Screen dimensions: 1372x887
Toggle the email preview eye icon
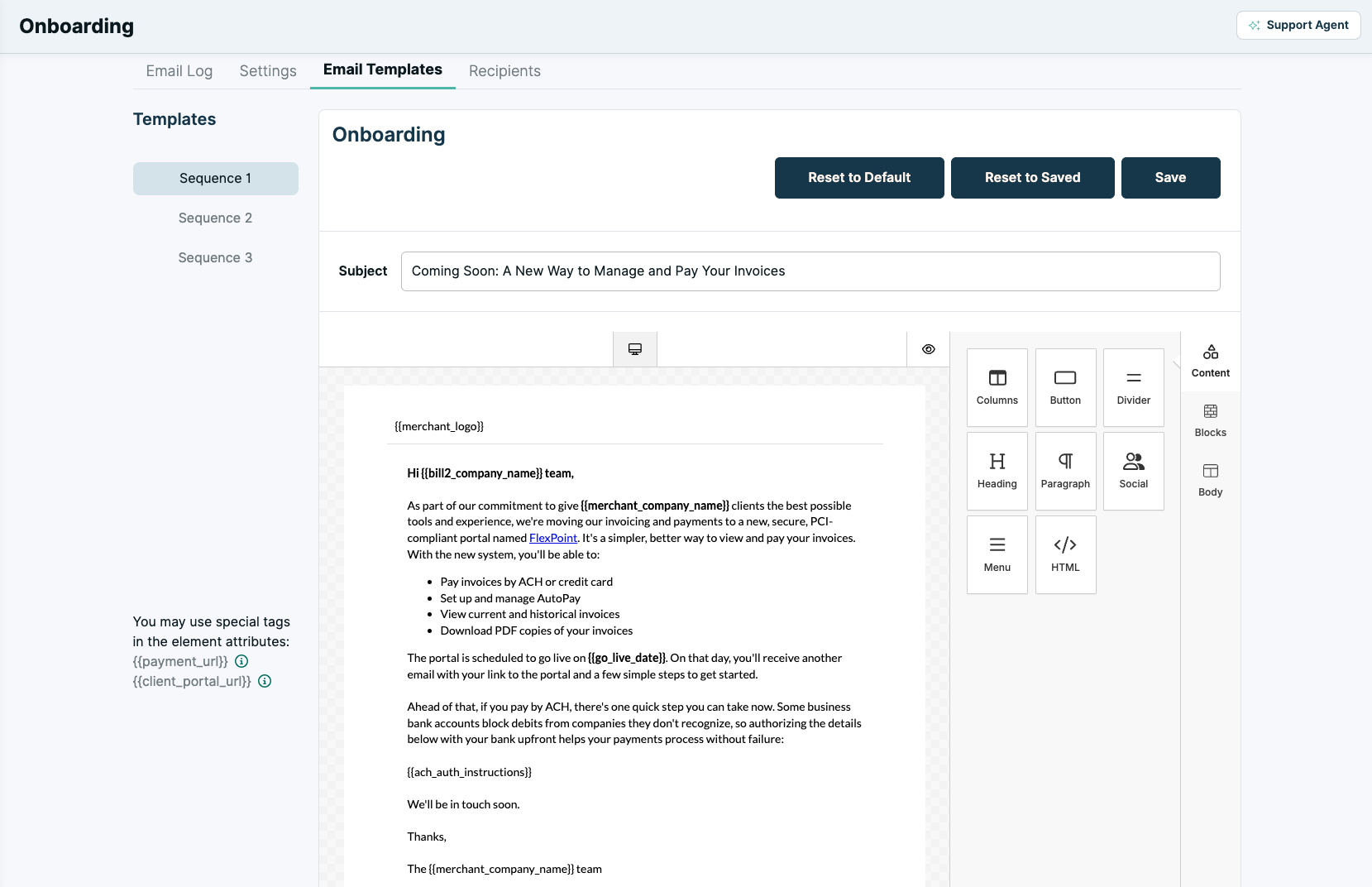tap(929, 349)
